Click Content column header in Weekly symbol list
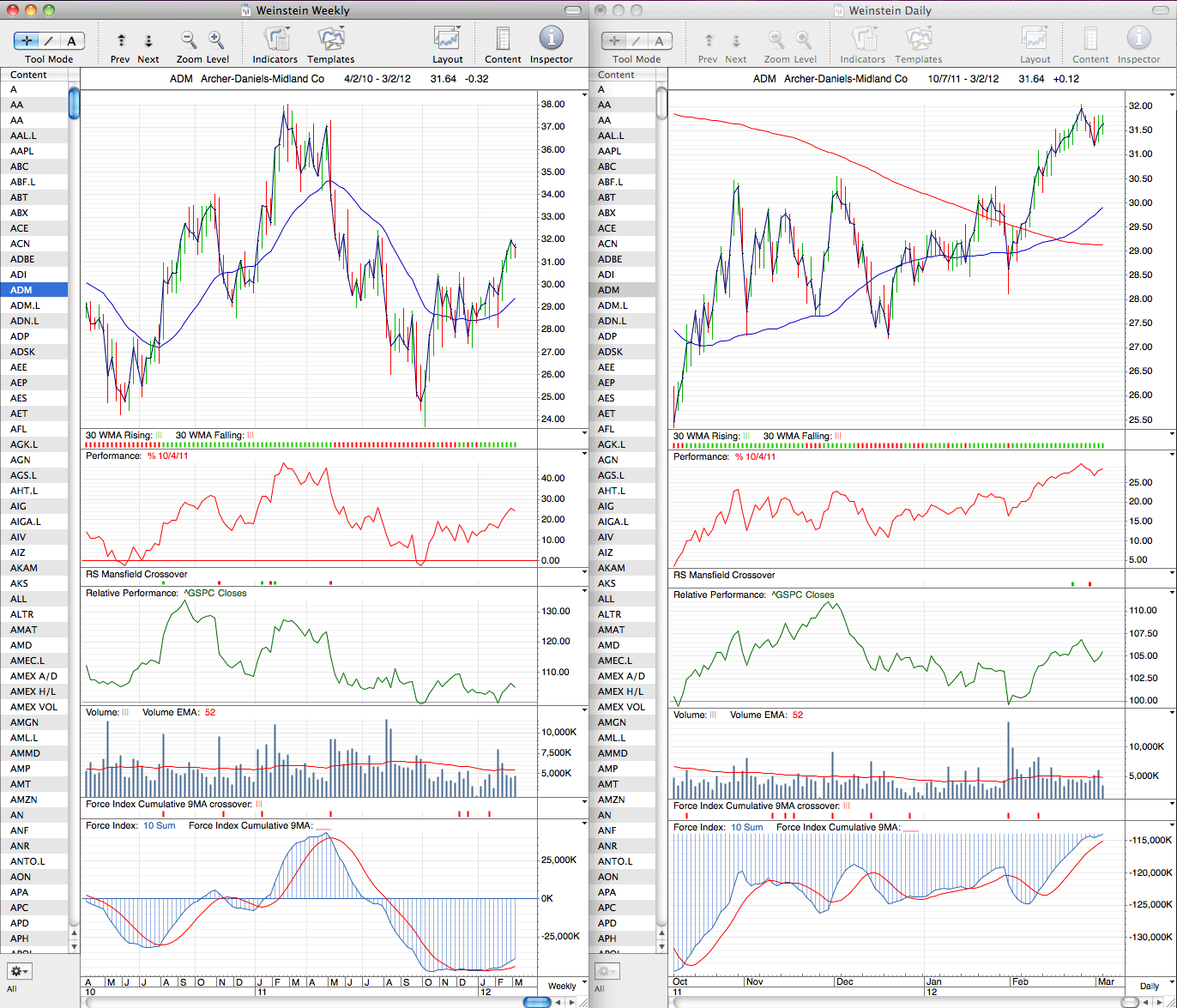Screen dimensions: 1177x1008 [34, 75]
